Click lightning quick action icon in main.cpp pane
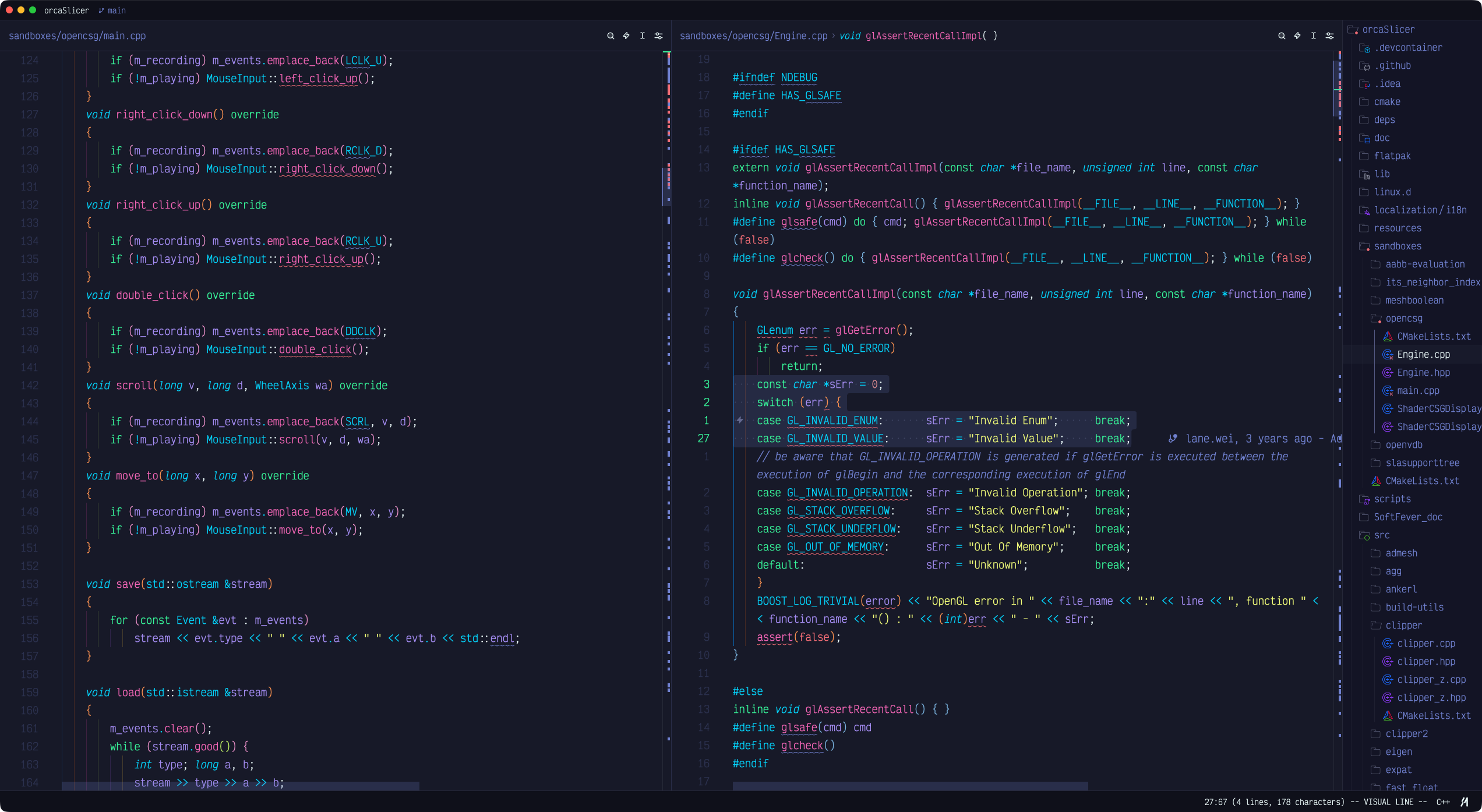Image resolution: width=1482 pixels, height=812 pixels. [x=626, y=36]
